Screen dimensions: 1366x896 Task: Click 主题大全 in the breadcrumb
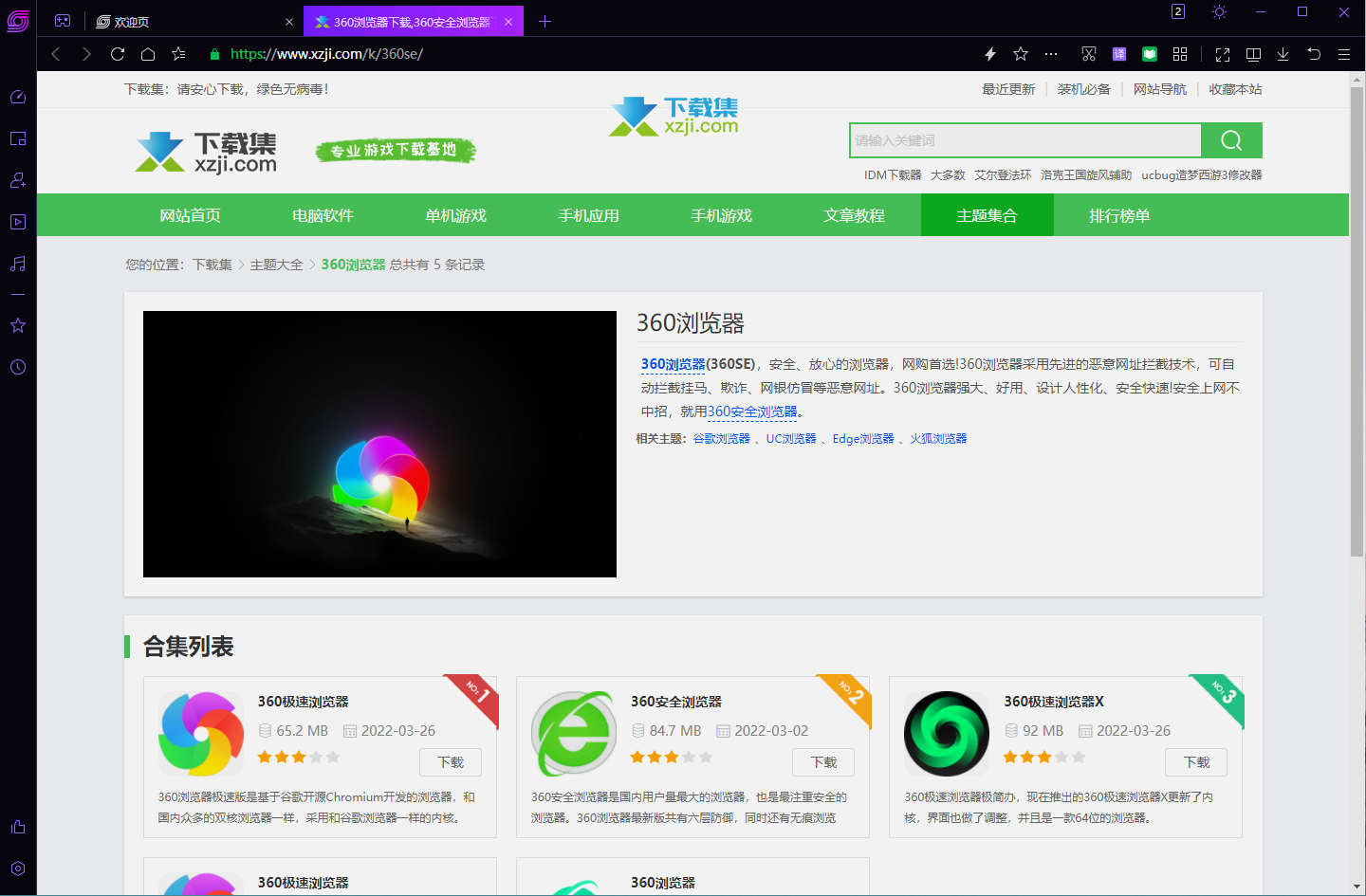(x=277, y=265)
